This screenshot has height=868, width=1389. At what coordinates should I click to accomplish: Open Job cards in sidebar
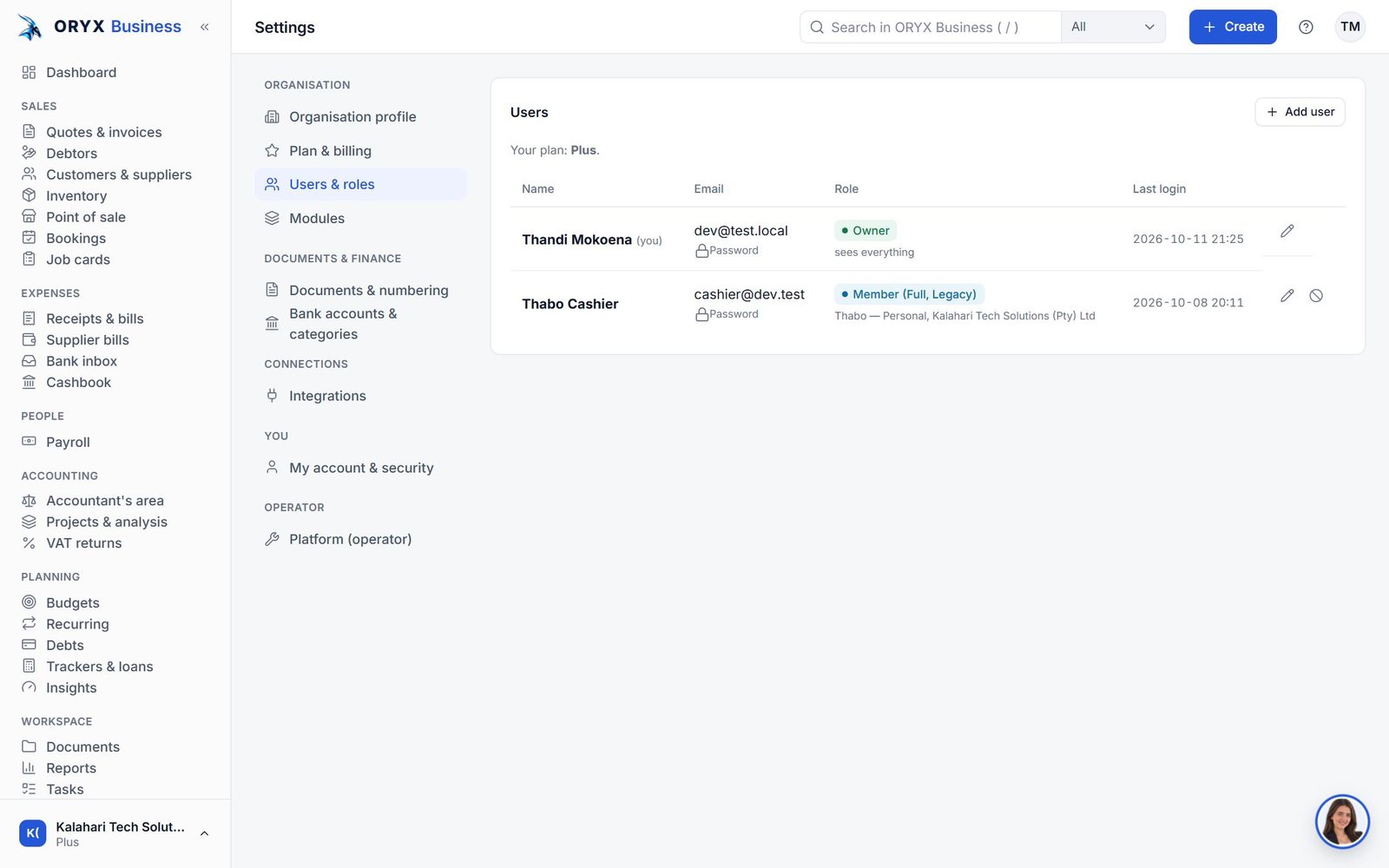click(78, 260)
